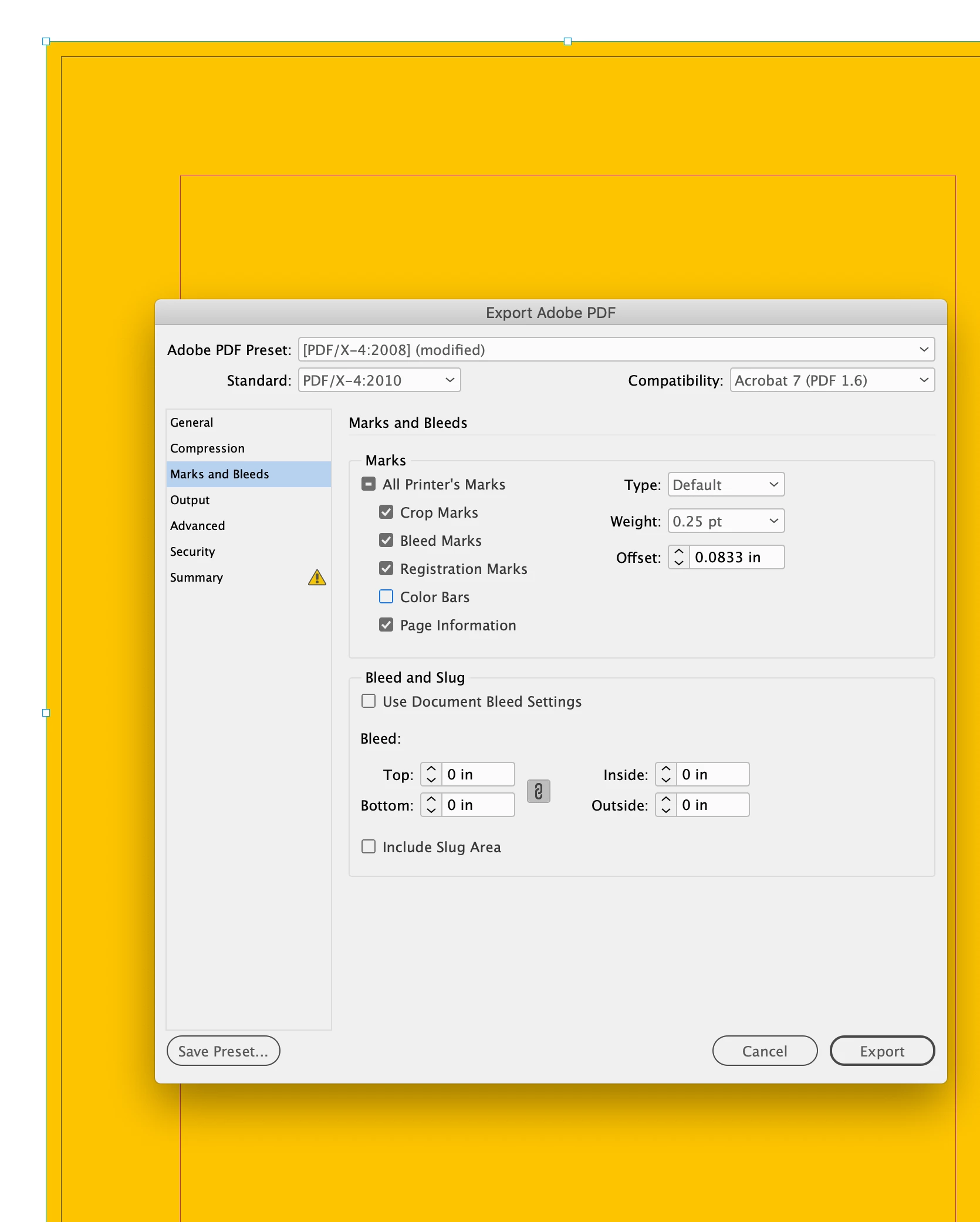
Task: Enable Color Bars checkbox
Action: pyautogui.click(x=386, y=597)
